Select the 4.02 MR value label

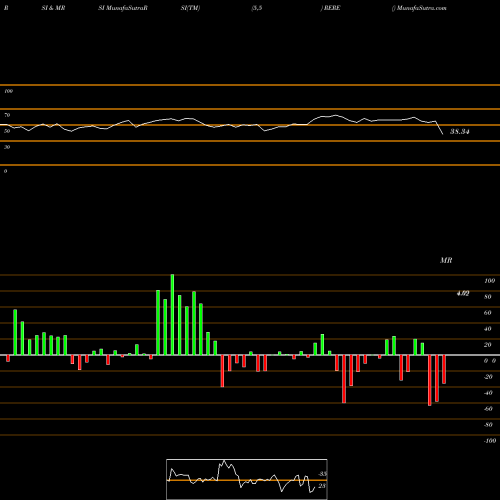pos(463,293)
